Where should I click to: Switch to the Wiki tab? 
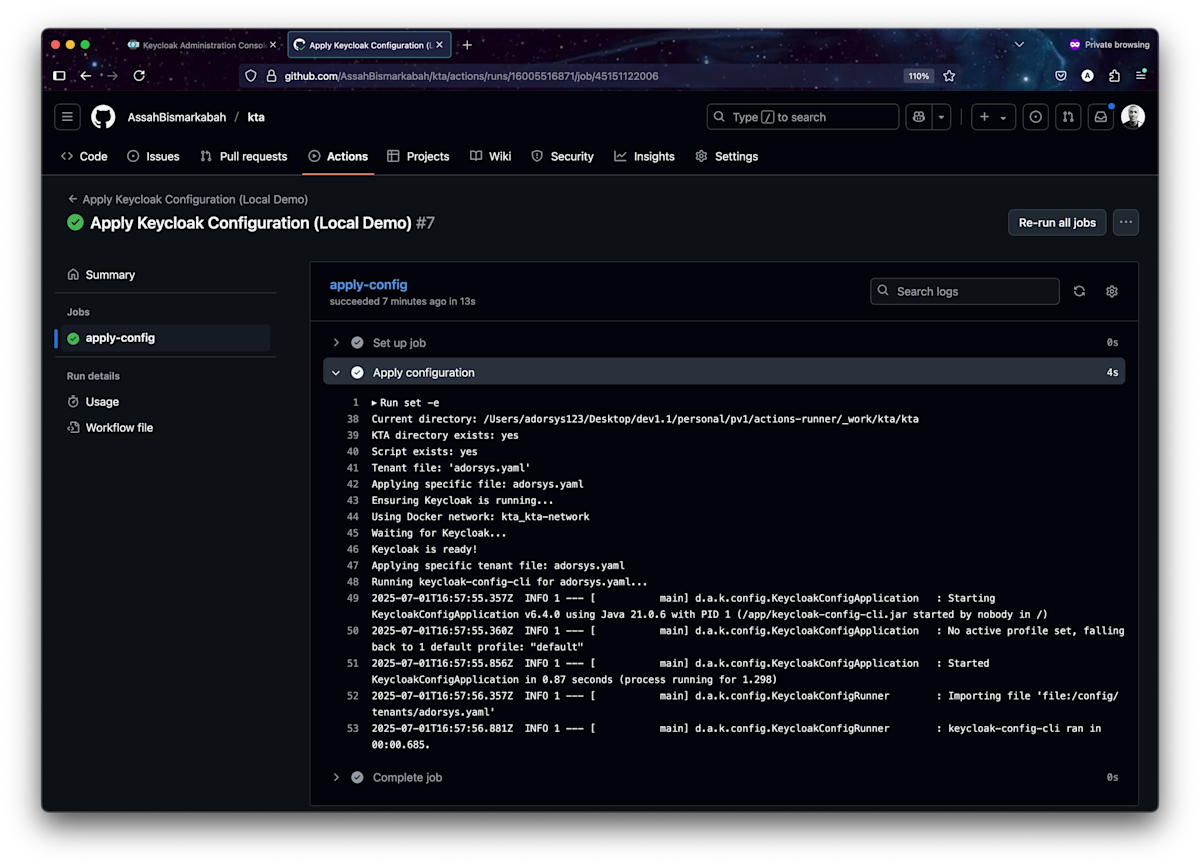coord(491,156)
